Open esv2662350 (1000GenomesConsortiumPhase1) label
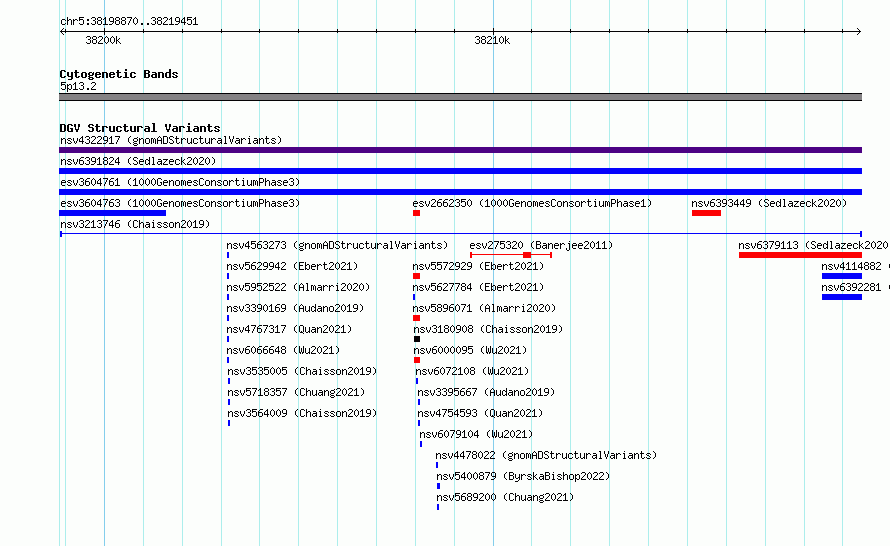890x546 pixels. coord(532,203)
